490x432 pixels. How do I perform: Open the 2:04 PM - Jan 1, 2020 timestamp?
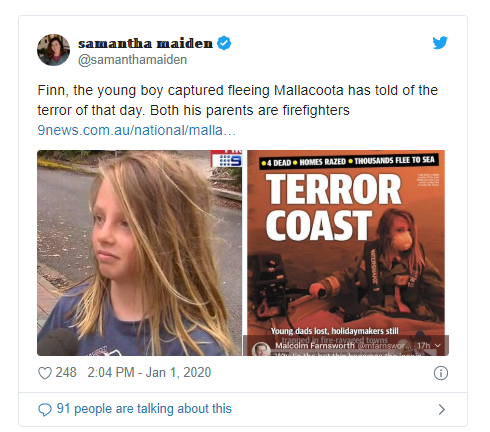coord(149,372)
